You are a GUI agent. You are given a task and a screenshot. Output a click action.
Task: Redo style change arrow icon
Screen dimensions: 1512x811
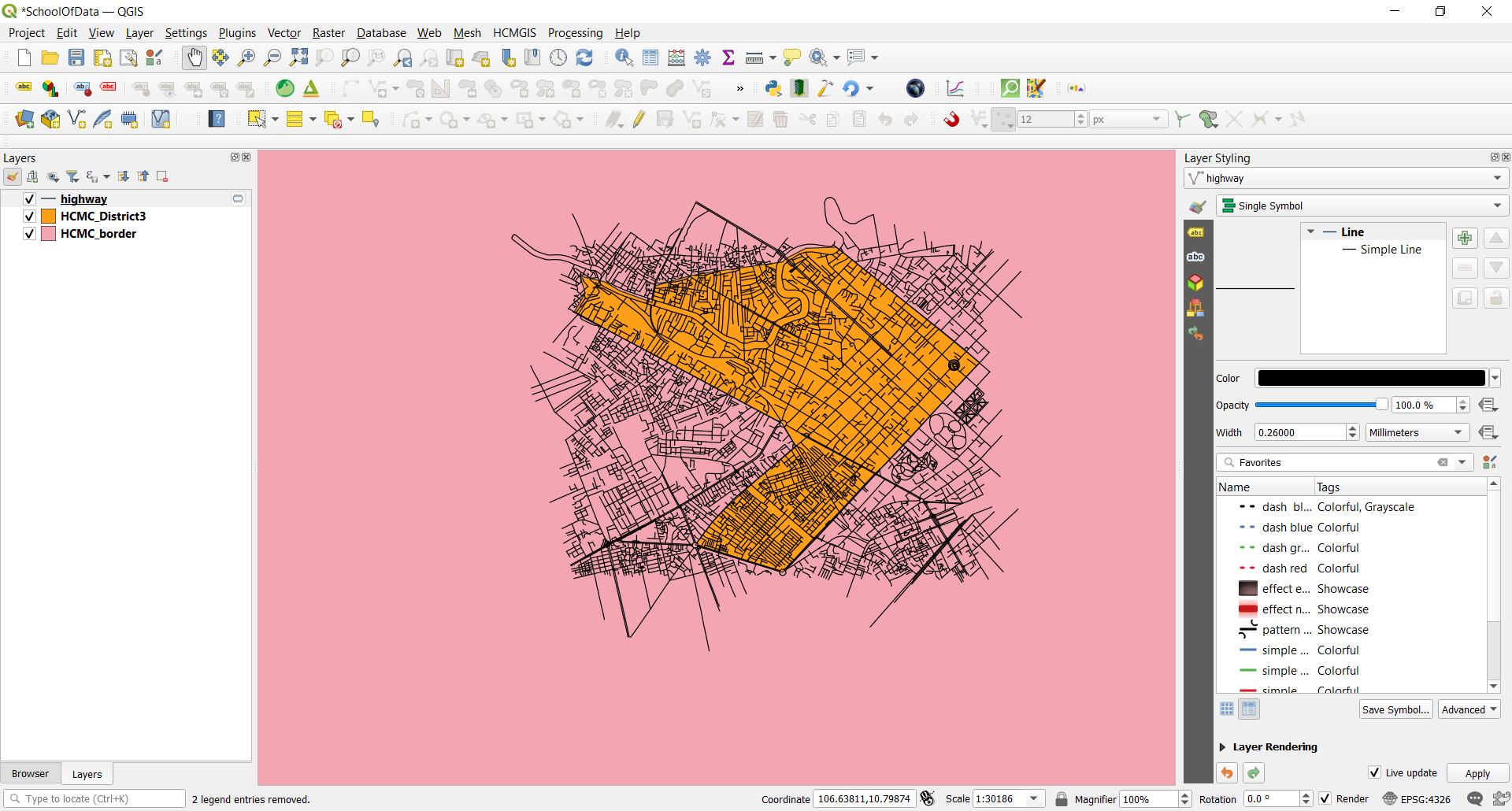pyautogui.click(x=1254, y=773)
